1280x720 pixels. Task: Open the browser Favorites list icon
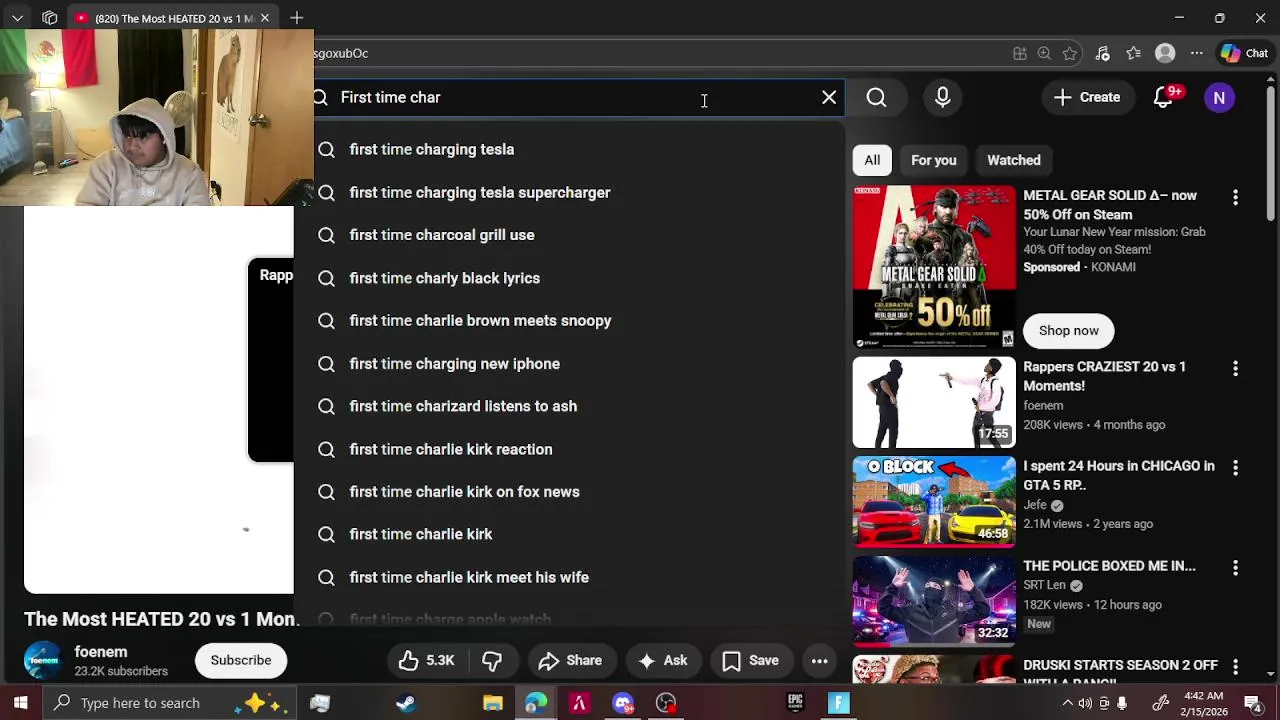point(1133,53)
